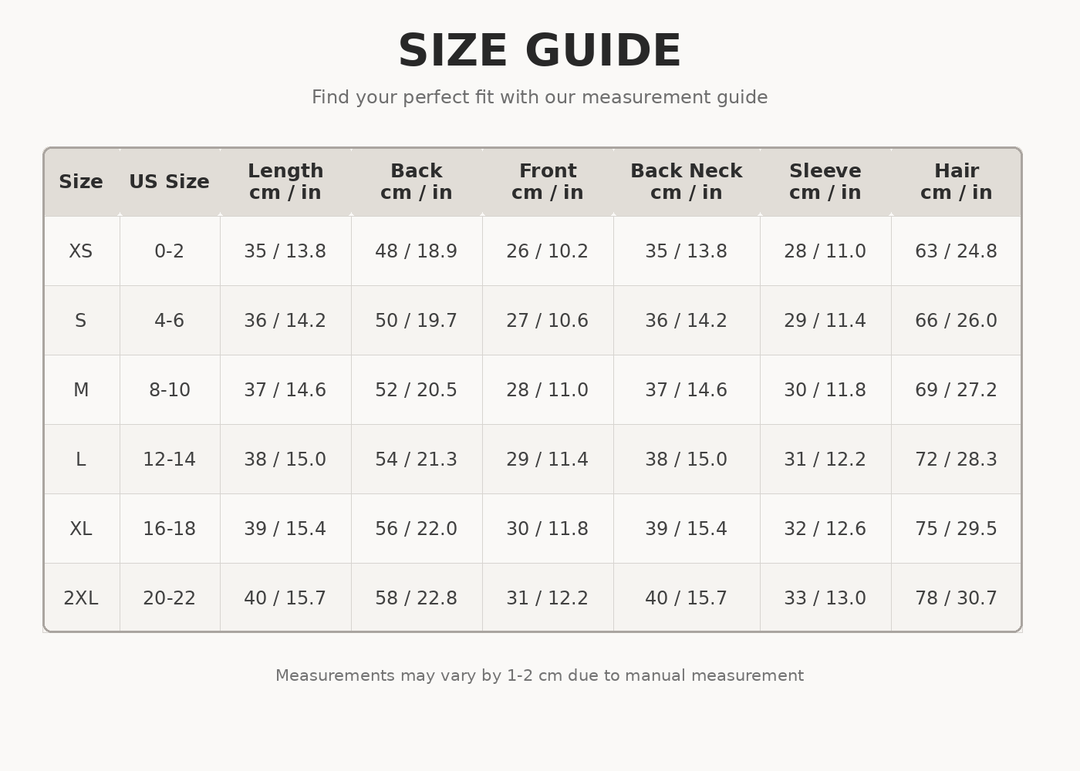Select the Back Neck column header

pos(686,182)
